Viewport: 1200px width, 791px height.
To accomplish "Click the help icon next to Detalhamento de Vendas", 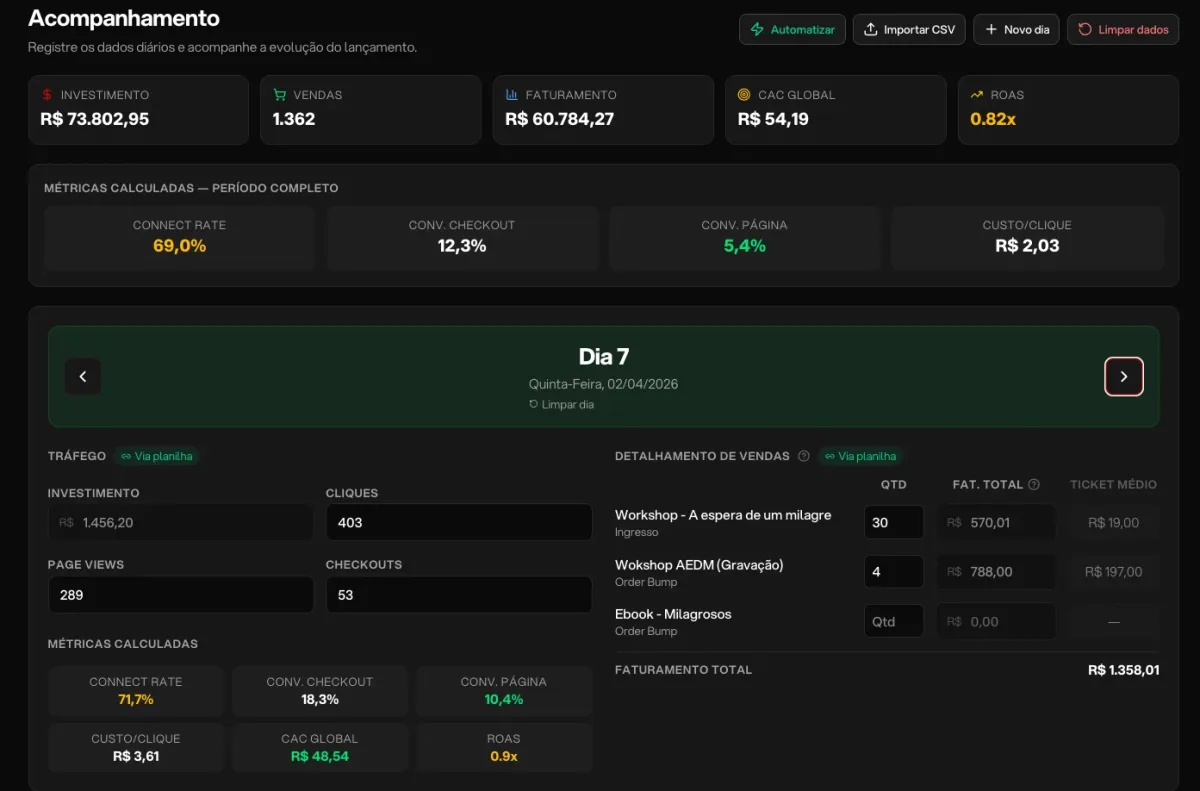I will pyautogui.click(x=803, y=456).
